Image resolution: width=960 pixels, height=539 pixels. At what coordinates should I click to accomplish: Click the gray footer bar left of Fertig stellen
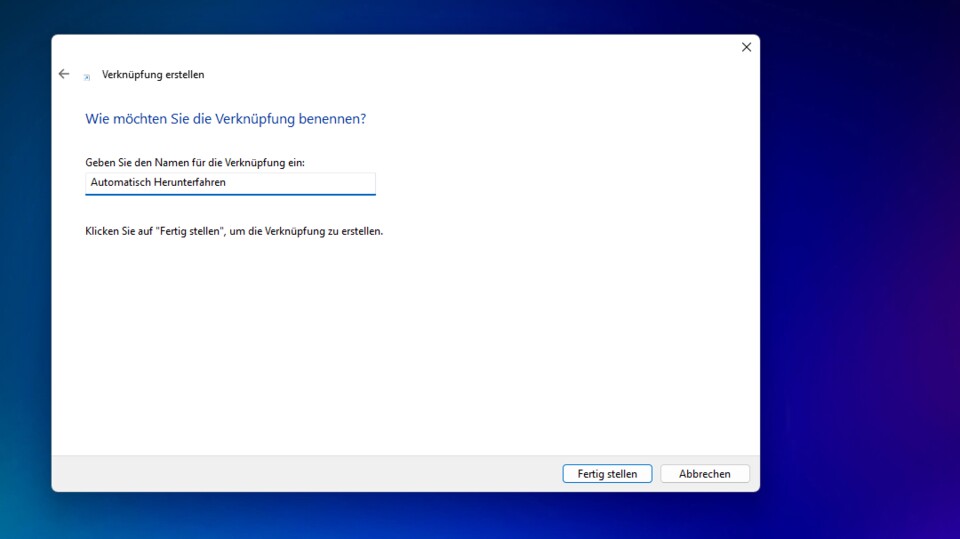[300, 474]
